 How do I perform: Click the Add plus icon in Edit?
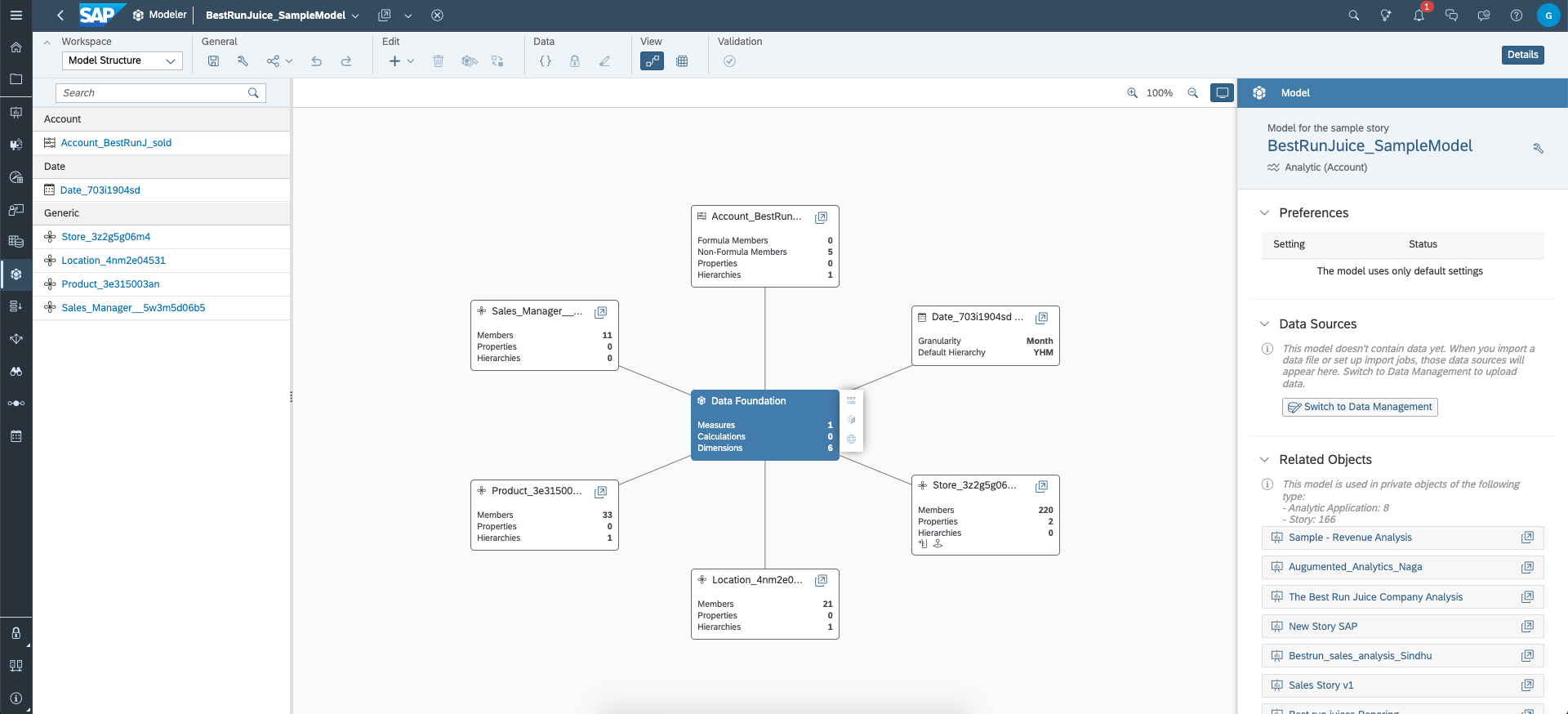pos(394,61)
